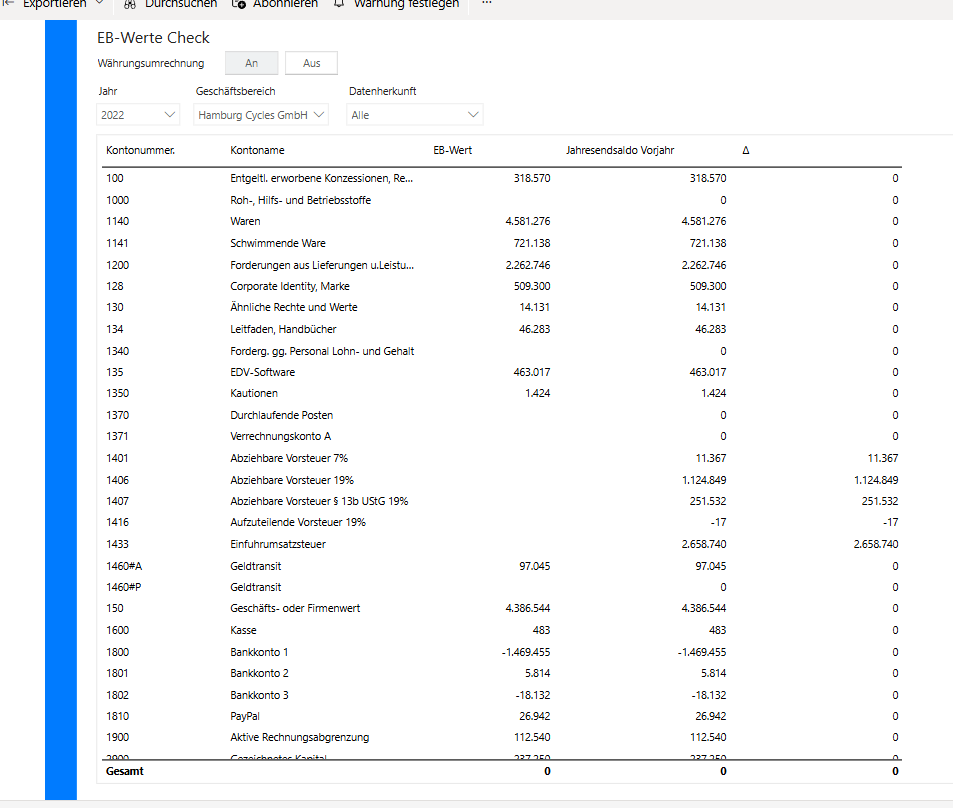Open the Jahr dropdown showing 2022
Screen dimensions: 953x808
138,115
